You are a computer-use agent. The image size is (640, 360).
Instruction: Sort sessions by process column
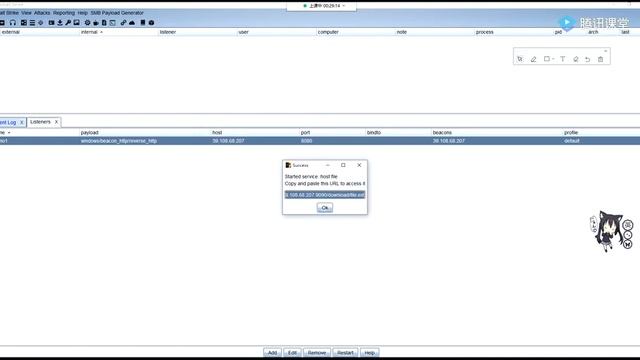[x=484, y=32]
